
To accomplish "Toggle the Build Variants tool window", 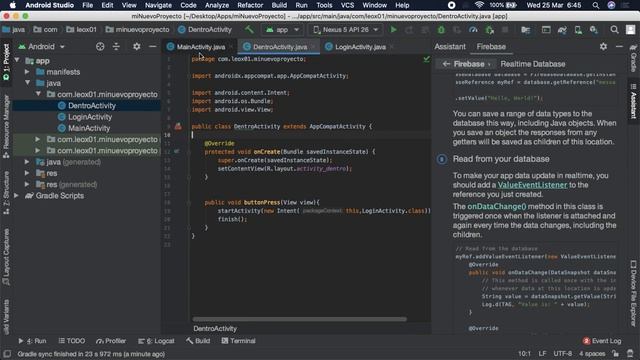I will (x=6, y=317).
